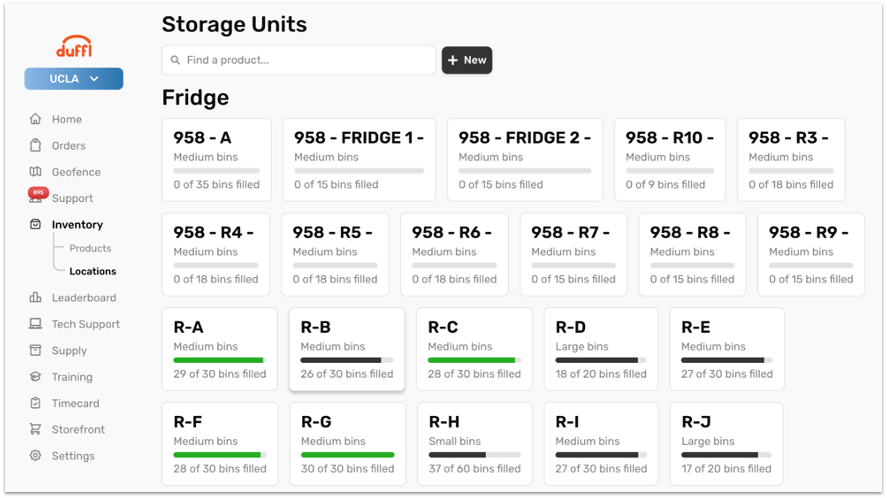Click the Orders lock icon
Image resolution: width=887 pixels, height=498 pixels.
[x=36, y=146]
